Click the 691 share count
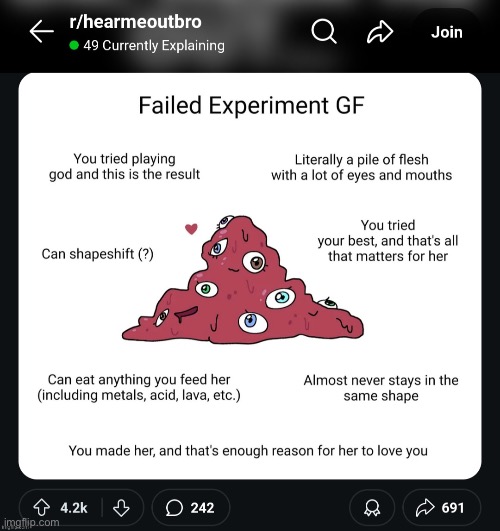The image size is (500, 531). coord(453,508)
